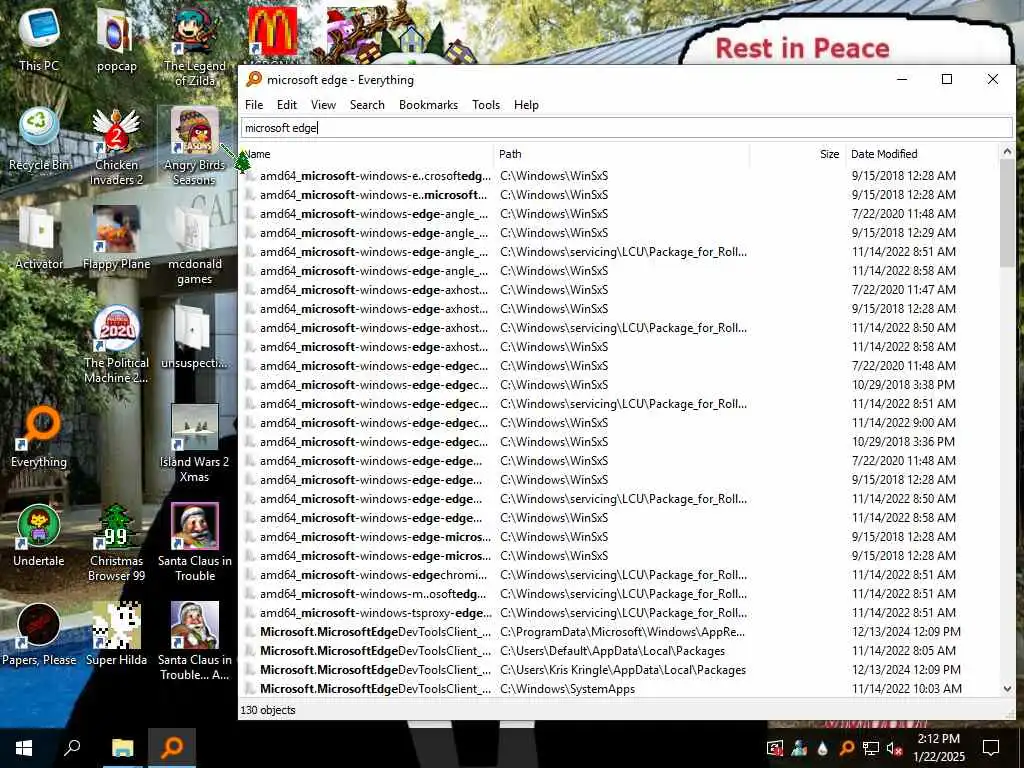Open the network tray icon

(x=871, y=748)
